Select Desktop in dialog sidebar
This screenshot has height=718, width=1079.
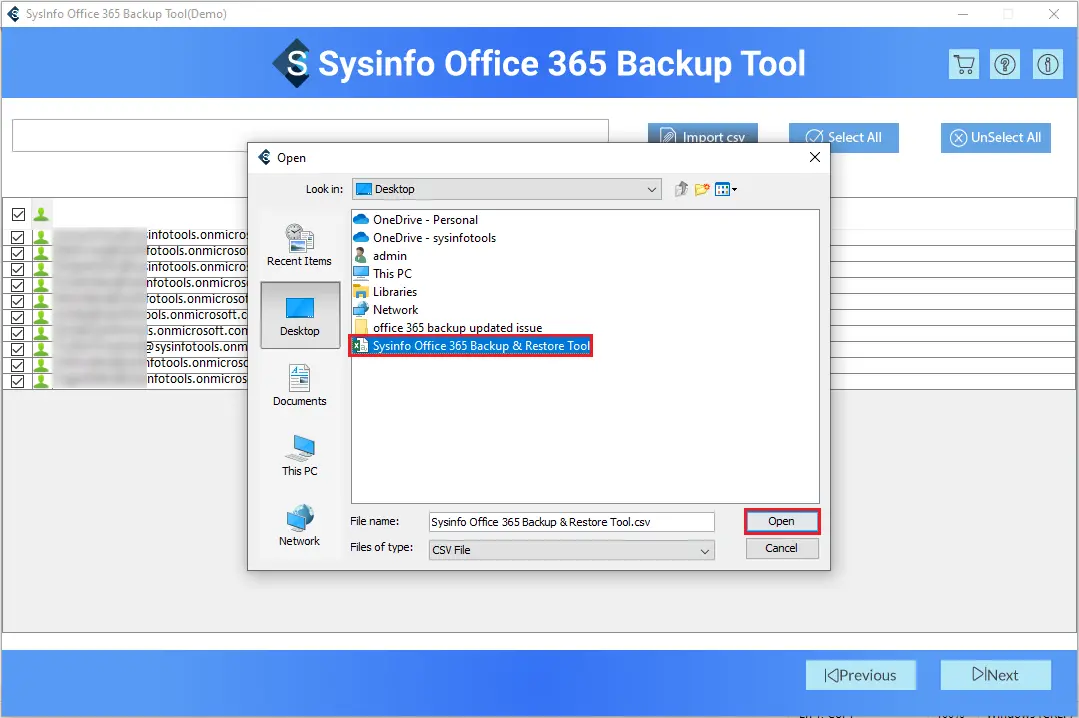pyautogui.click(x=300, y=315)
